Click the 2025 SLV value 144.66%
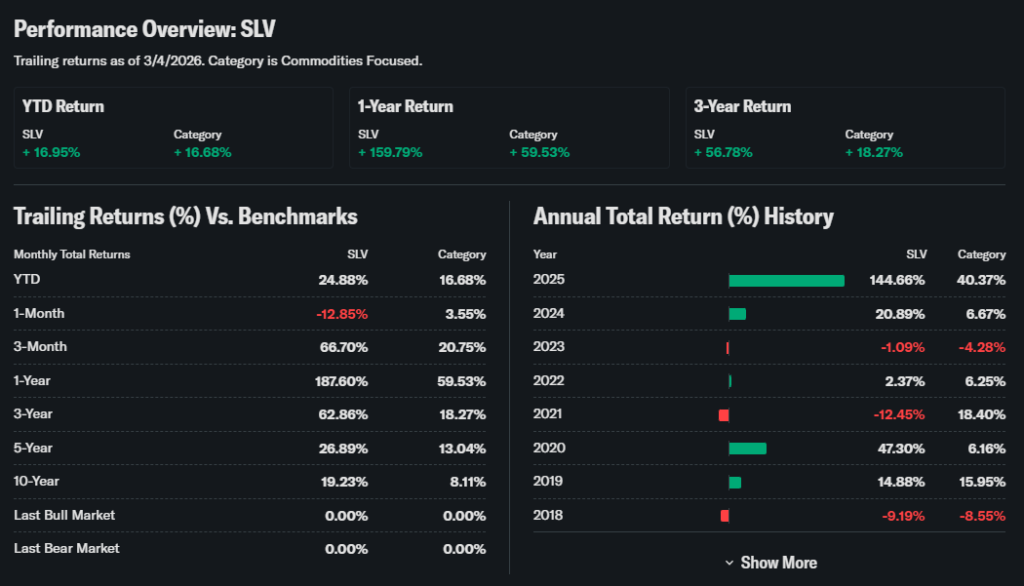1024x586 pixels. [897, 280]
